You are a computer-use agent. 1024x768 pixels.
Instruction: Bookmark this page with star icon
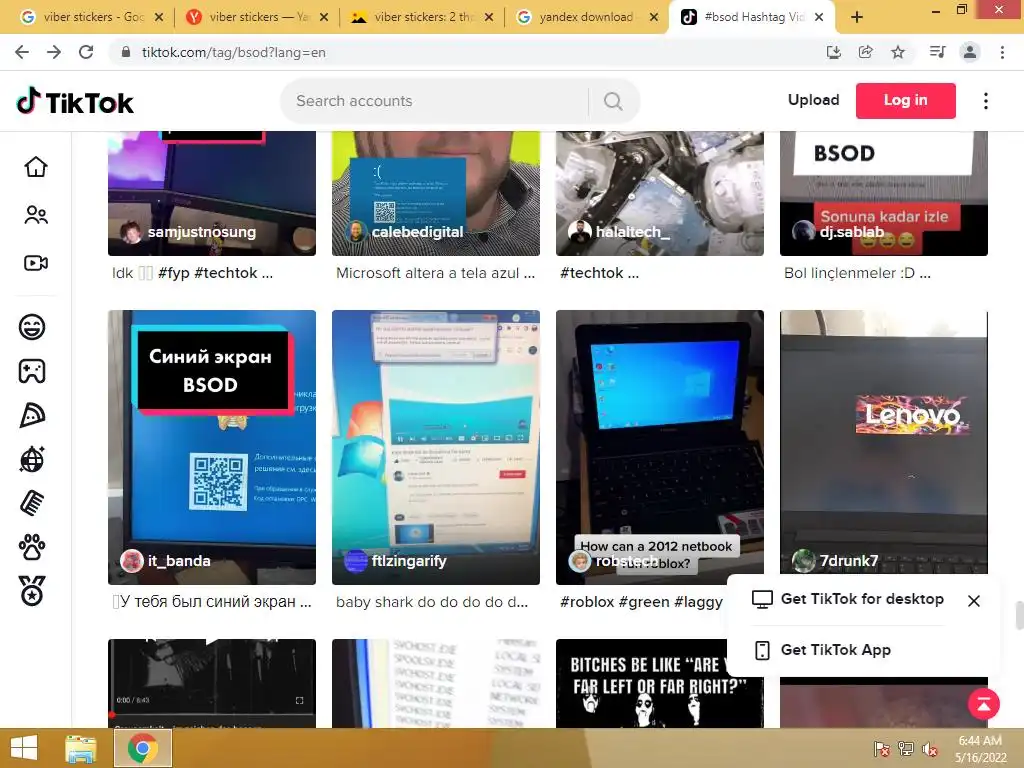click(x=898, y=52)
